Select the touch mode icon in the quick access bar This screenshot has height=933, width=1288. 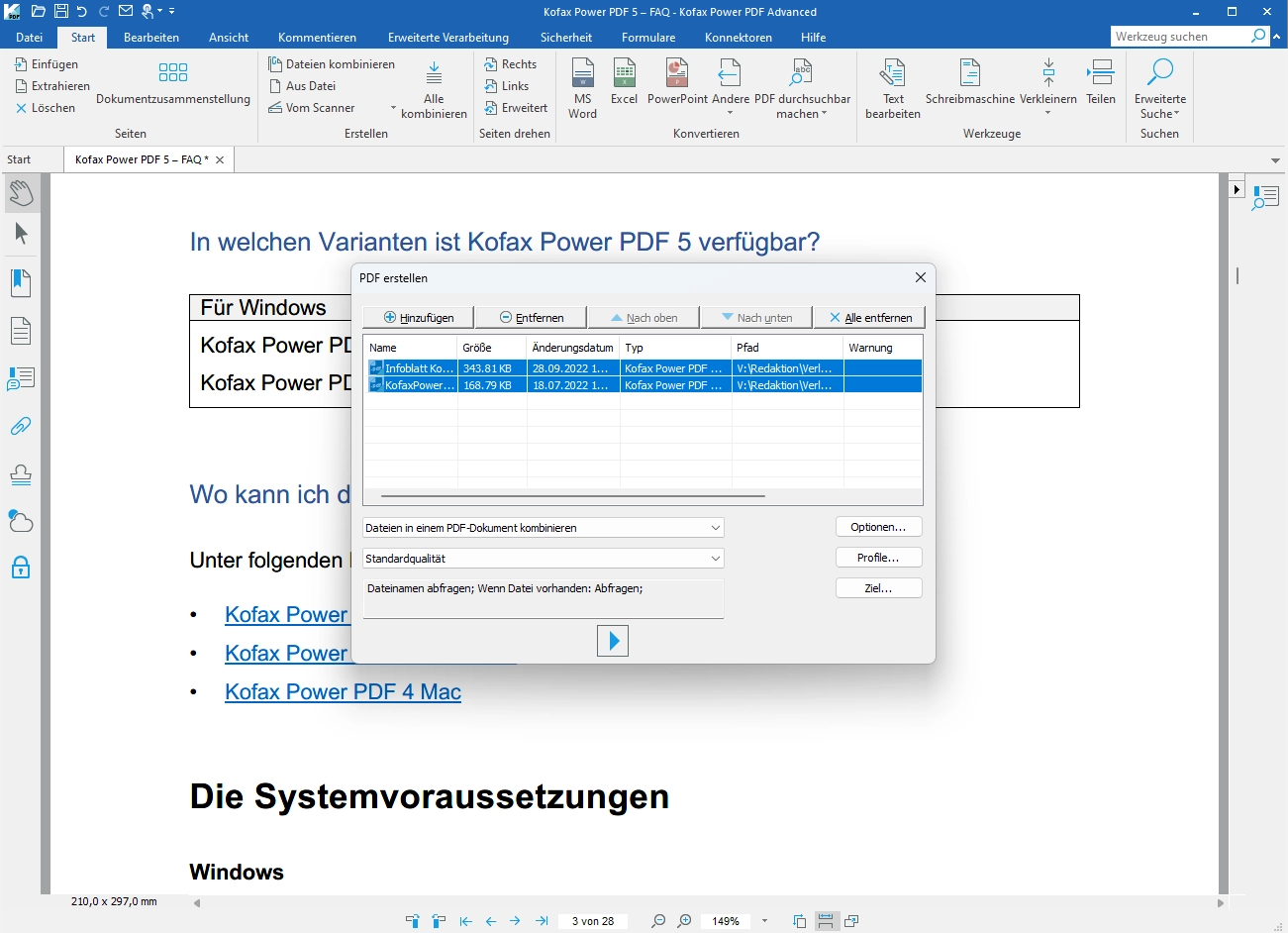(149, 11)
